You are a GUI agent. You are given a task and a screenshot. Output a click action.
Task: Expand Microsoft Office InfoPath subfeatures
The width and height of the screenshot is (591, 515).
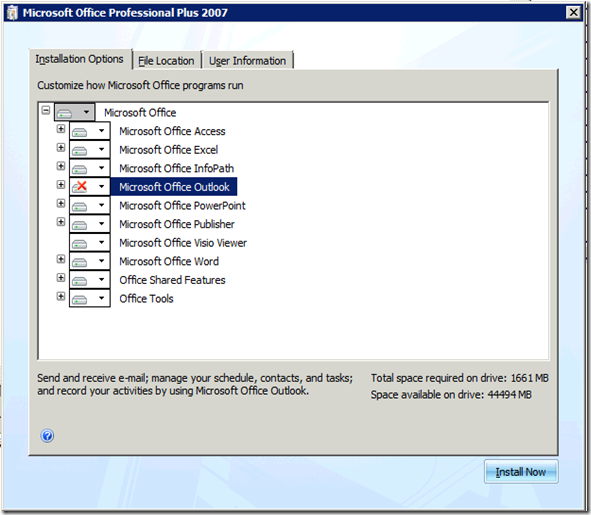point(61,166)
